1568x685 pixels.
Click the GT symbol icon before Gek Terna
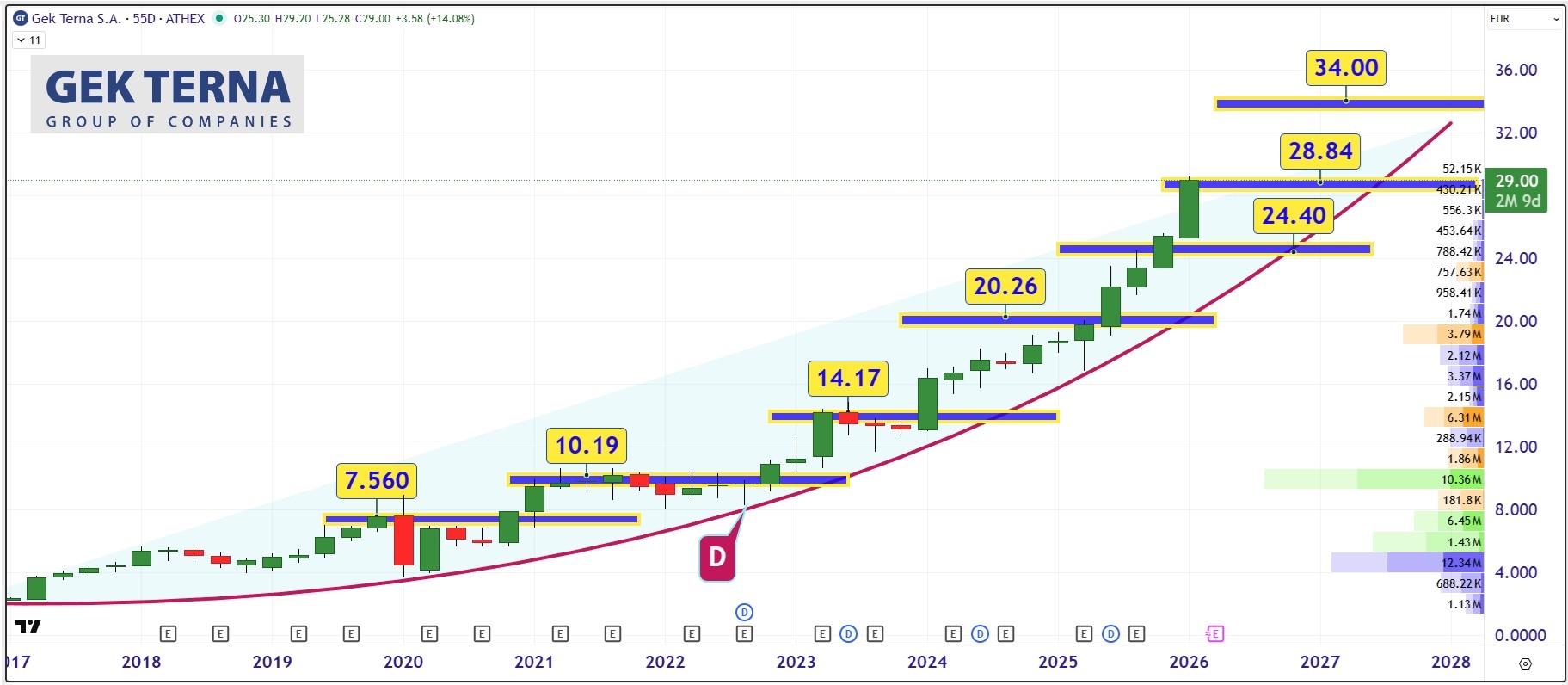21,18
